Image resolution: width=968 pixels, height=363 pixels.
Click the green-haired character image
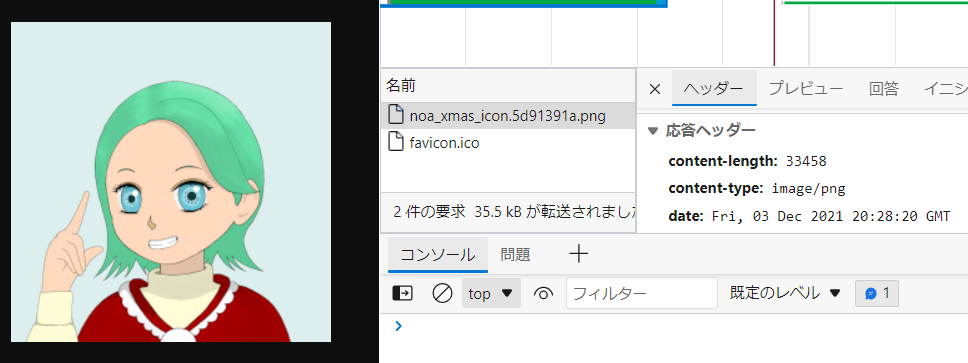pos(171,182)
